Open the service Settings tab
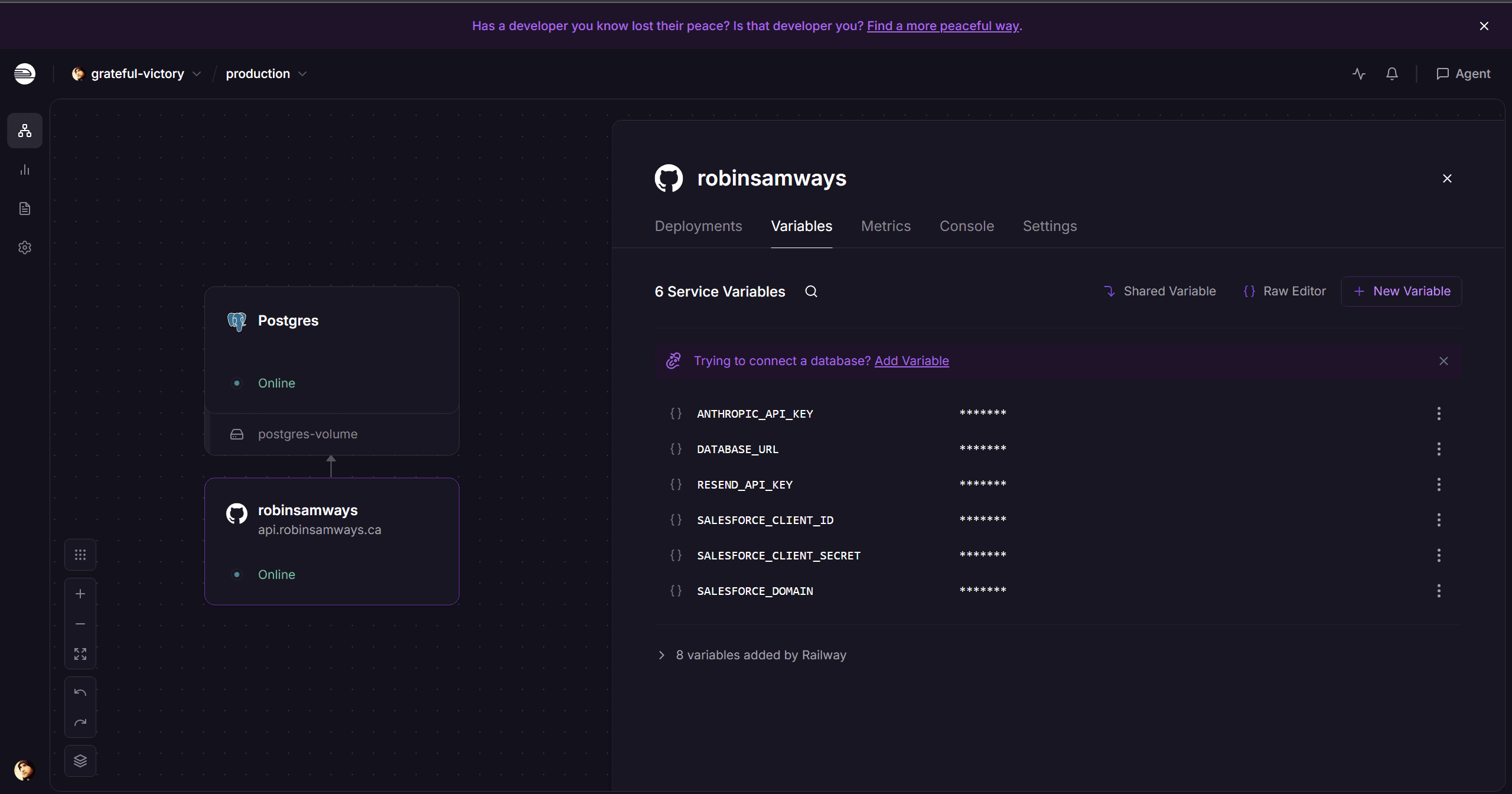Image resolution: width=1512 pixels, height=794 pixels. (x=1050, y=226)
